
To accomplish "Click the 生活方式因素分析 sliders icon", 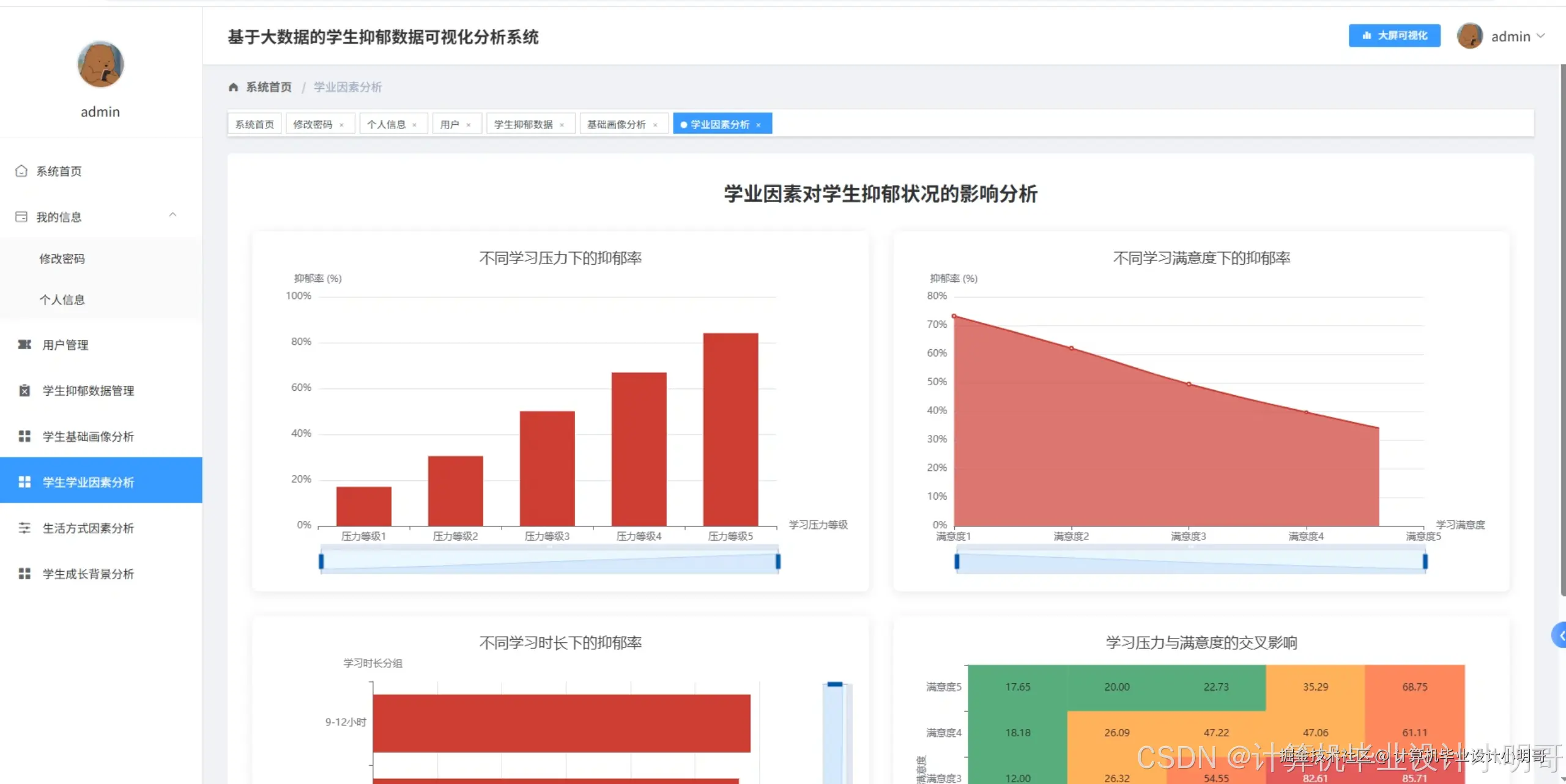I will [x=24, y=528].
